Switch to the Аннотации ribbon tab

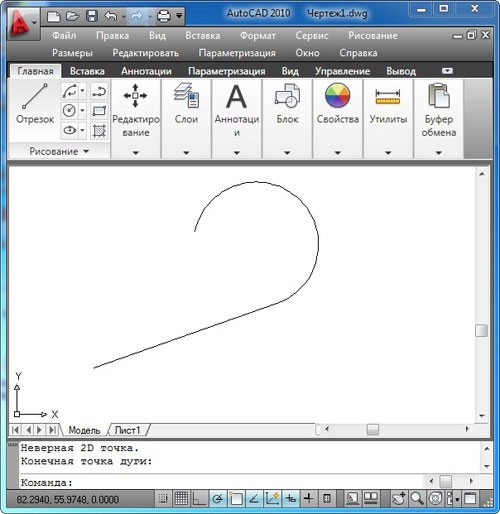point(146,71)
